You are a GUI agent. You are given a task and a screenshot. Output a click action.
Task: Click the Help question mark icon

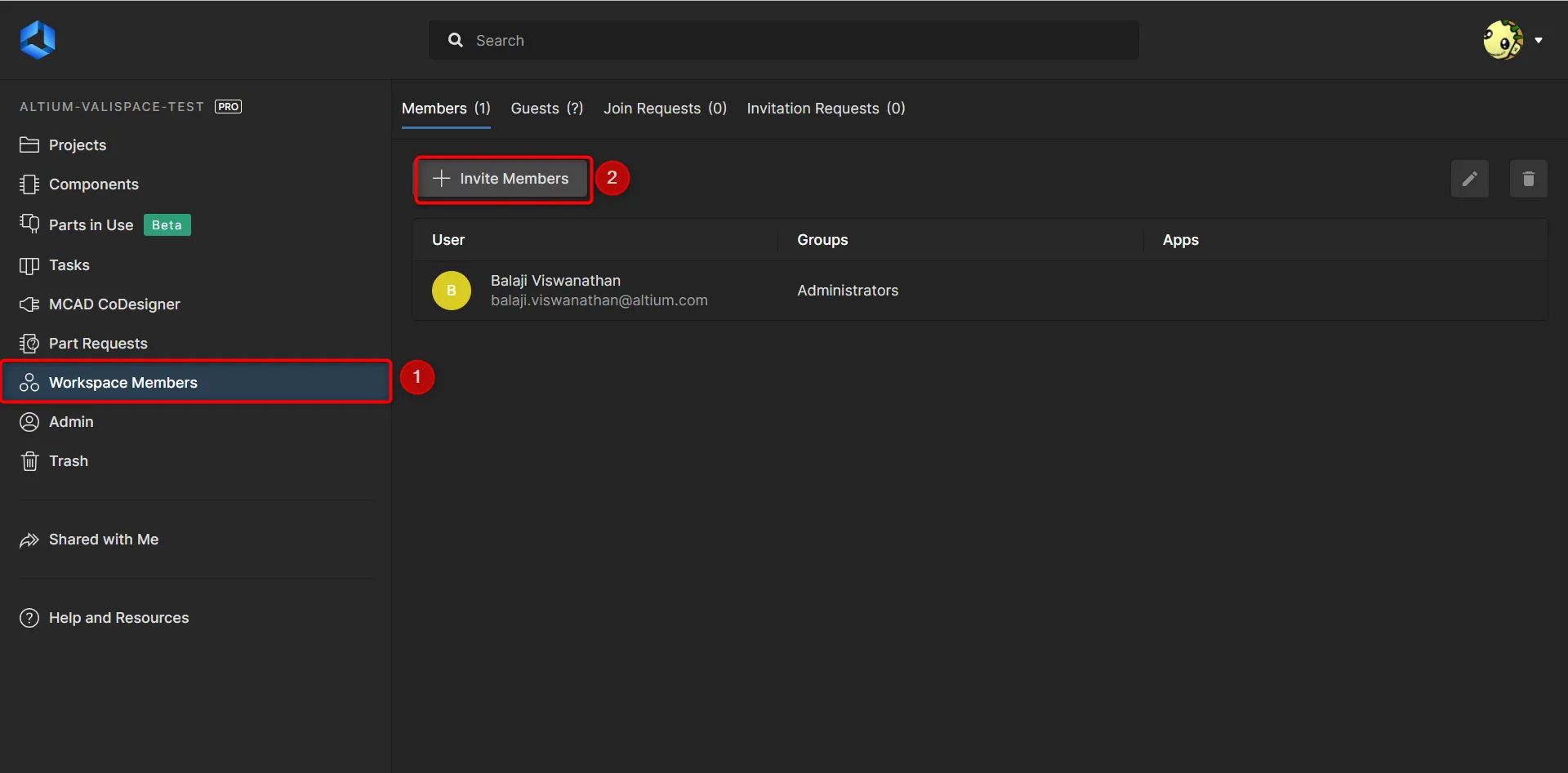click(29, 618)
